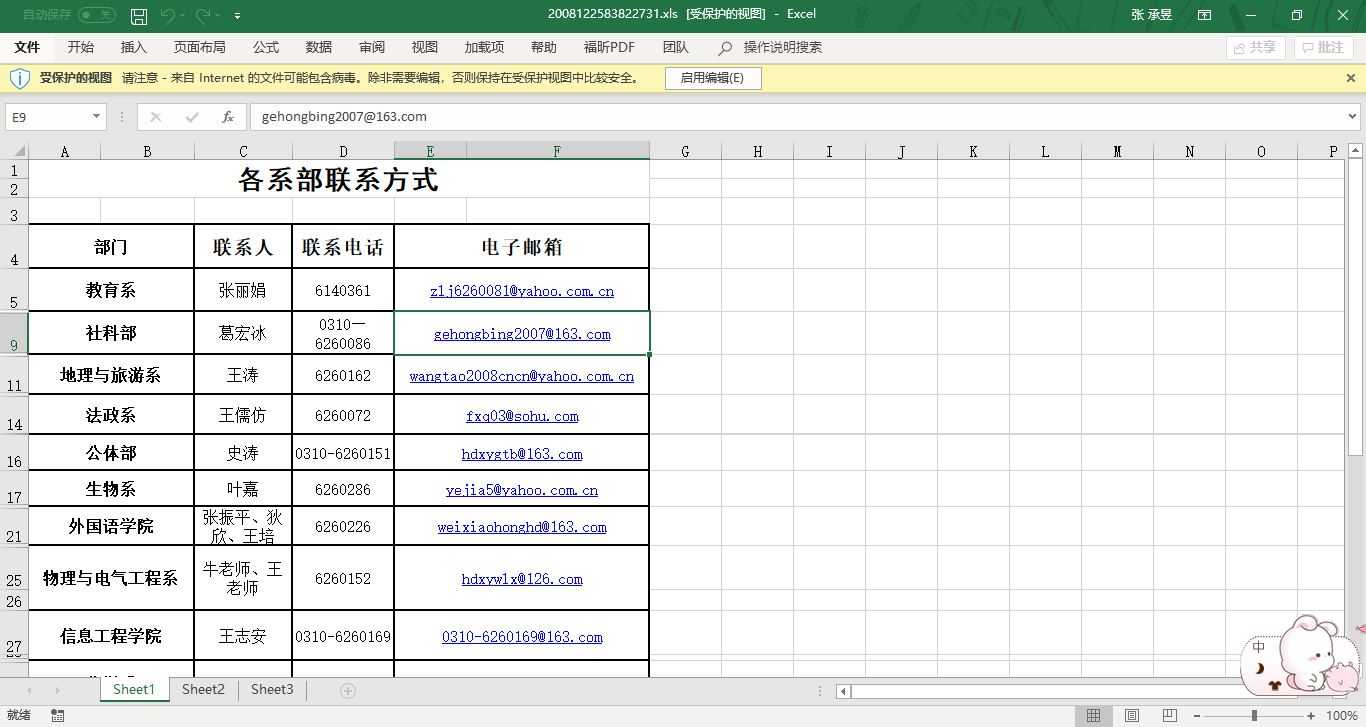The image size is (1366, 727).
Task: Open the hdxywlx@126.com email link
Action: click(x=522, y=579)
